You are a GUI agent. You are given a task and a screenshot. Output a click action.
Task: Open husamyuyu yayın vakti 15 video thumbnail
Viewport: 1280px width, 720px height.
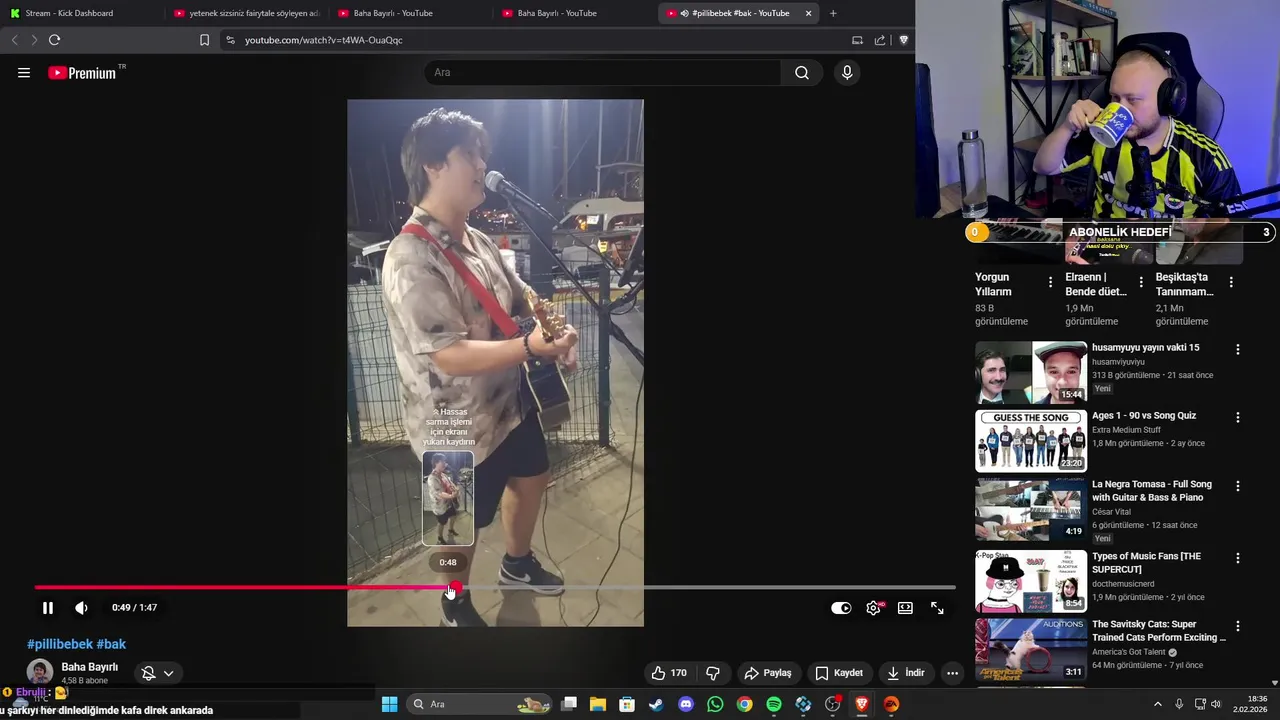click(x=1031, y=372)
